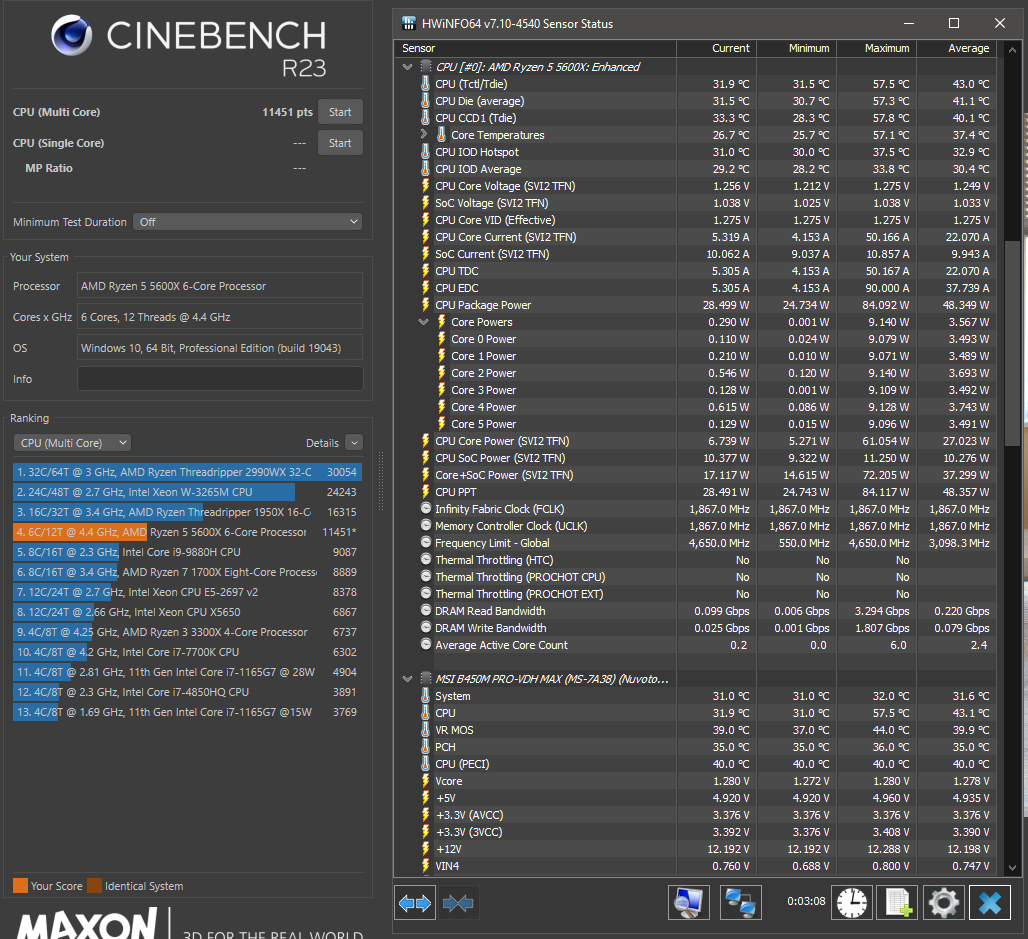This screenshot has width=1028, height=939.
Task: Click the Cores x GHz field
Action: pyautogui.click(x=220, y=317)
